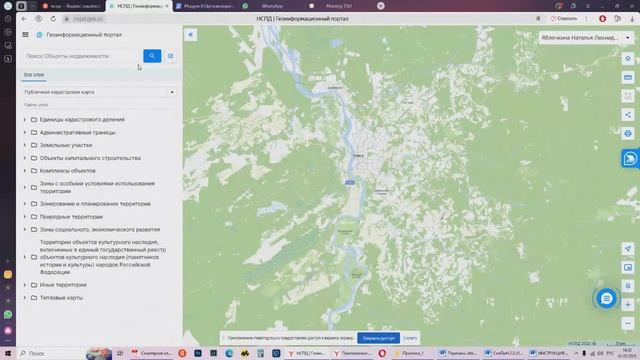Expand the Административные границы folder

[x=25, y=133]
